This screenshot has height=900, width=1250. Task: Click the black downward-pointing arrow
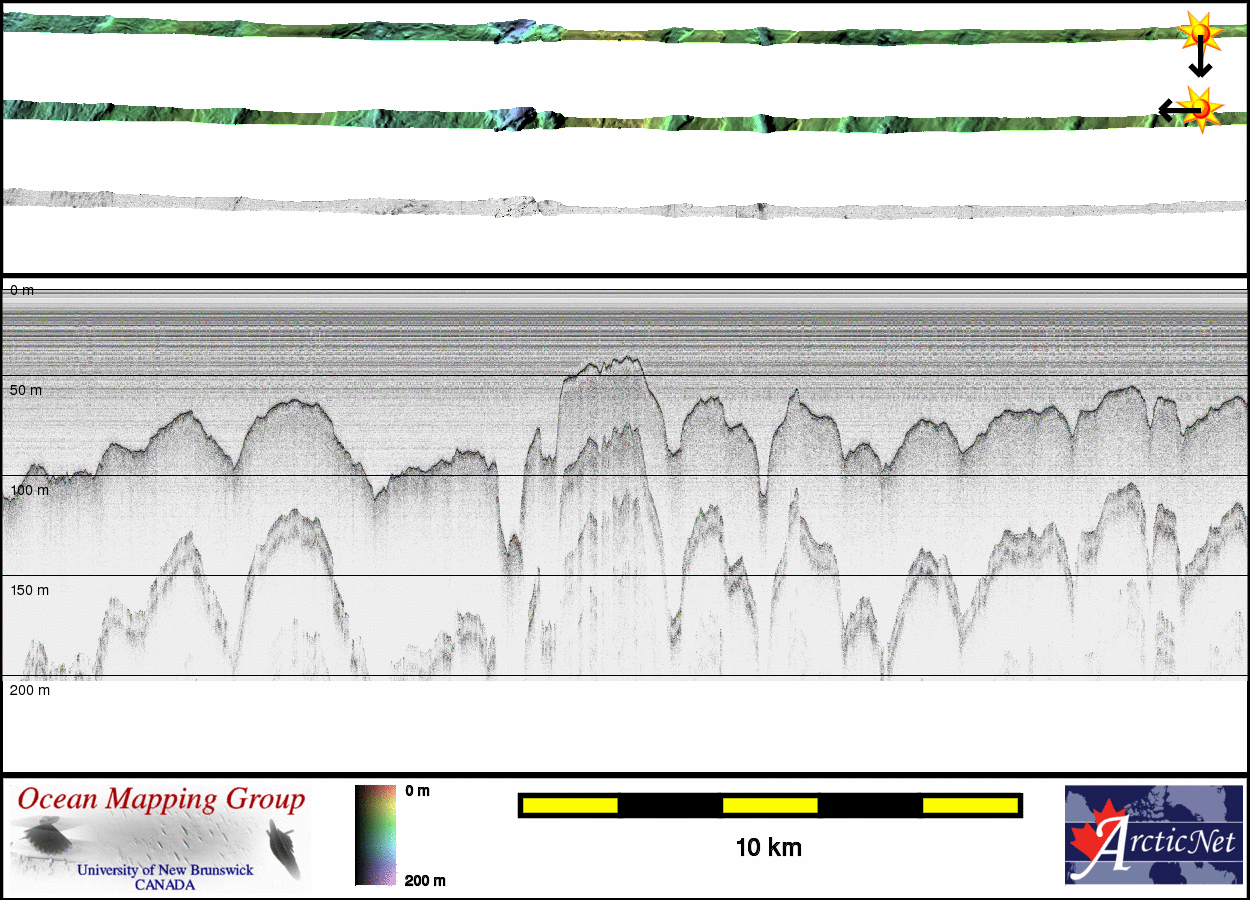pyautogui.click(x=1200, y=64)
